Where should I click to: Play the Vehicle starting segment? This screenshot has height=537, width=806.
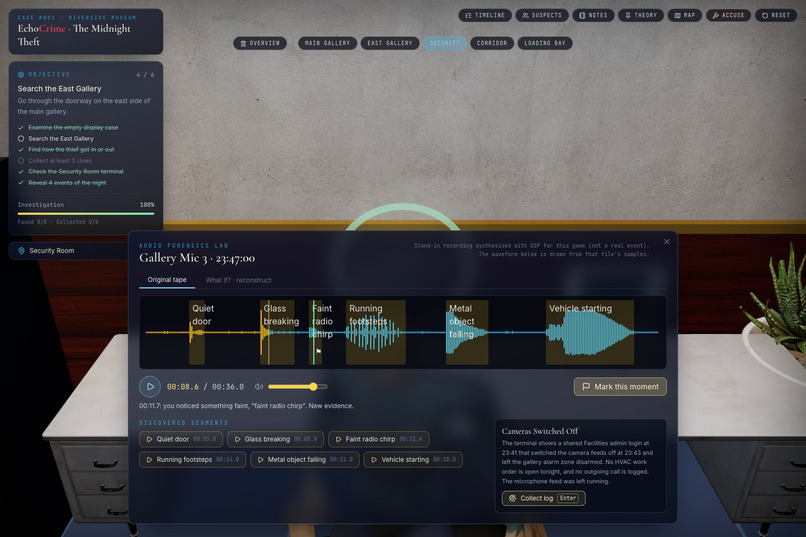coord(413,459)
